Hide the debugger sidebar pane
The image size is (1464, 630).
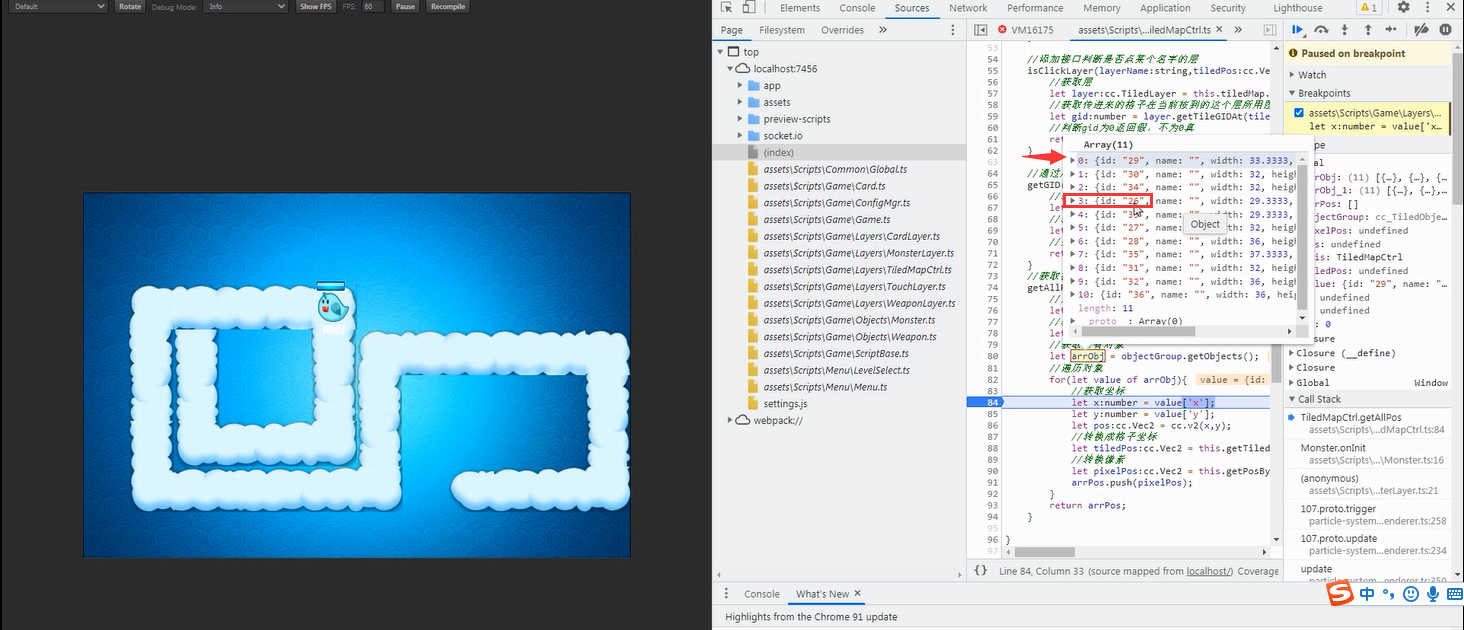[1269, 30]
